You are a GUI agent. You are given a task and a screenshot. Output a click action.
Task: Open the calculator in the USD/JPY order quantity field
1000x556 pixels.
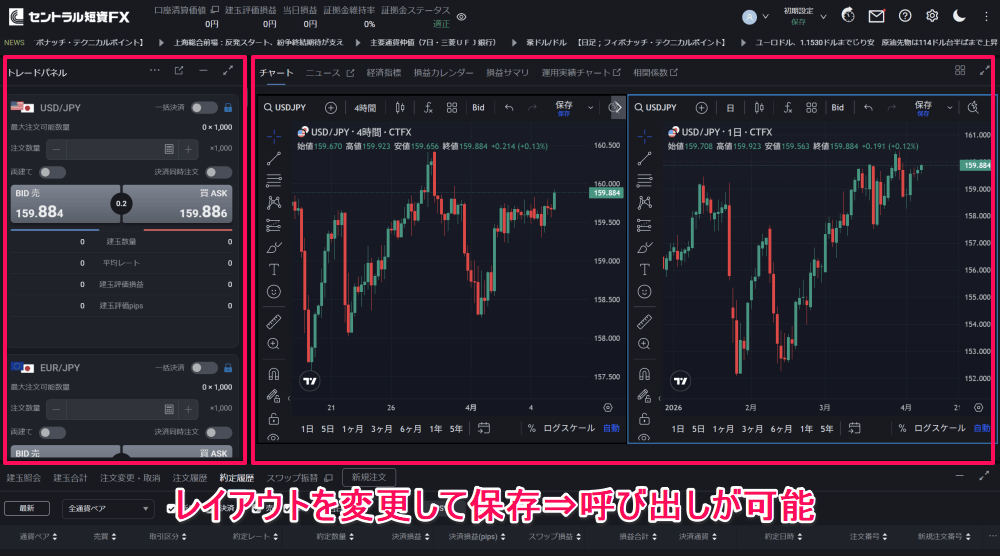point(169,149)
